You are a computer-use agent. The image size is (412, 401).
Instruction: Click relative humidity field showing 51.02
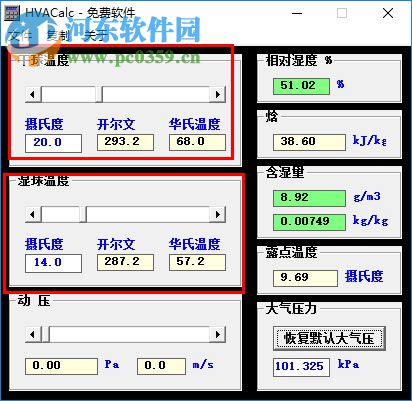point(301,86)
